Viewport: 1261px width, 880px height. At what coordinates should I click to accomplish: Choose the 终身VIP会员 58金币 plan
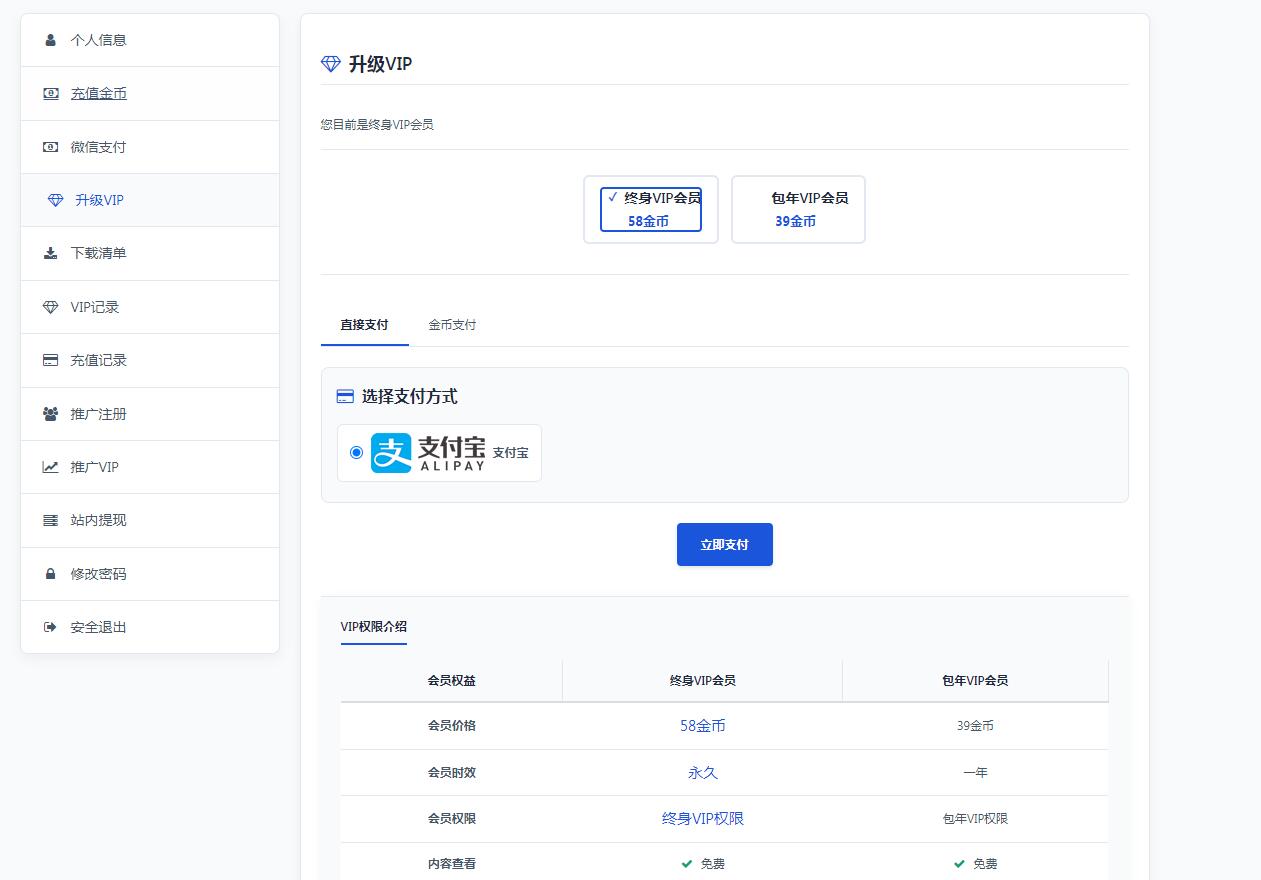(650, 209)
